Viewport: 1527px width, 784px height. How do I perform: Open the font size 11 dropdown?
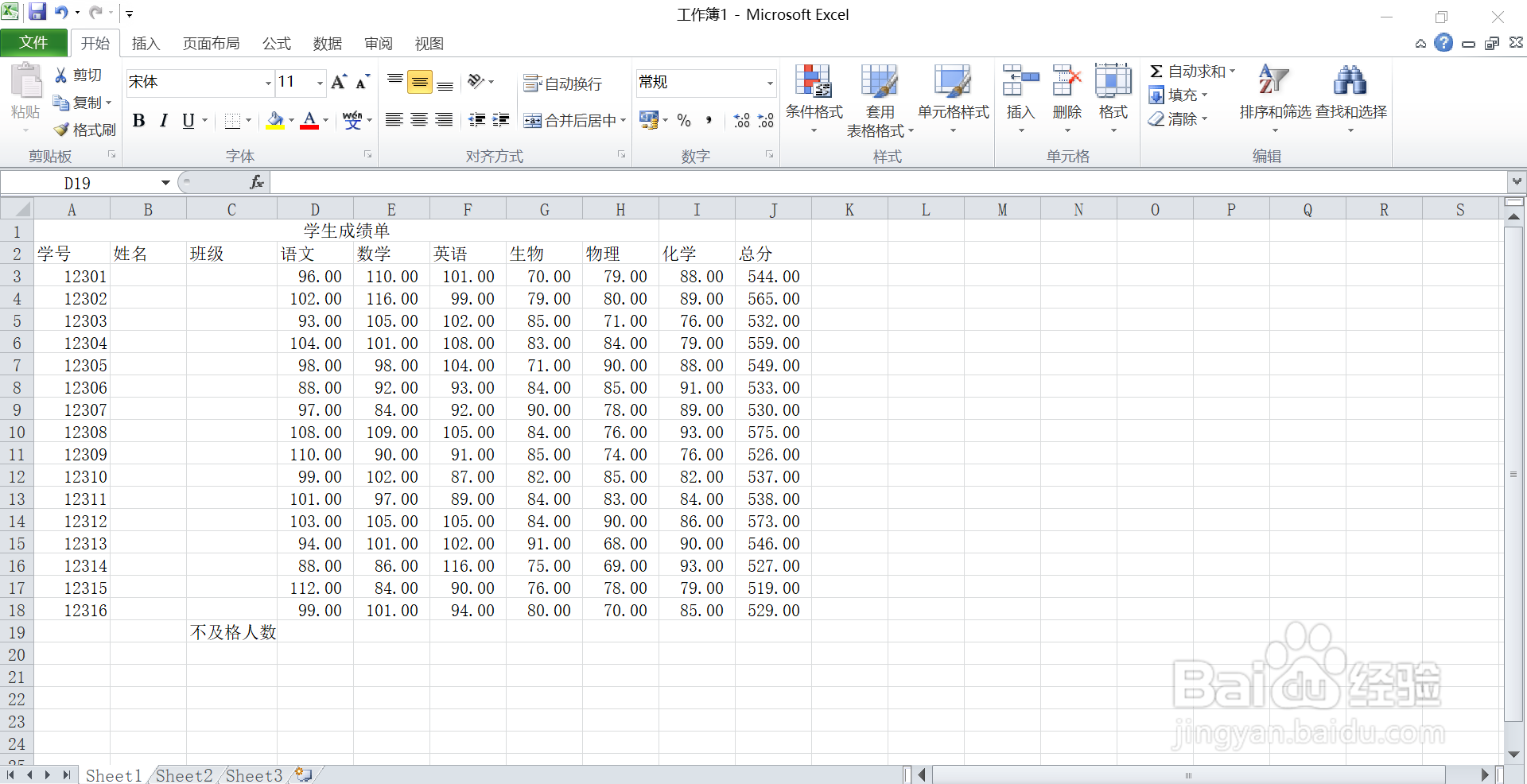click(x=320, y=83)
